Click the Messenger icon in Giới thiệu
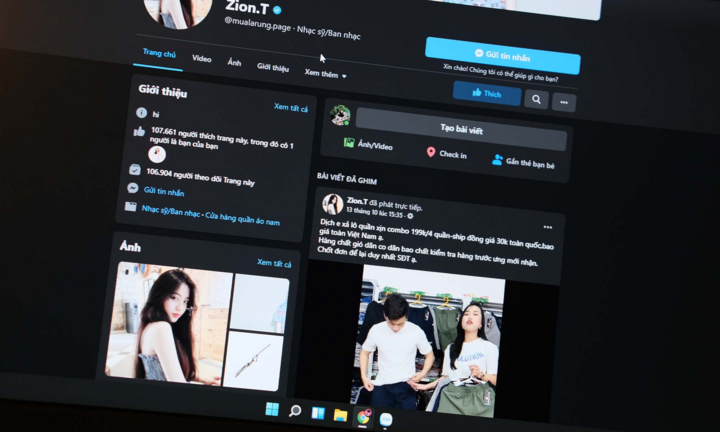The height and width of the screenshot is (432, 720). coord(133,188)
